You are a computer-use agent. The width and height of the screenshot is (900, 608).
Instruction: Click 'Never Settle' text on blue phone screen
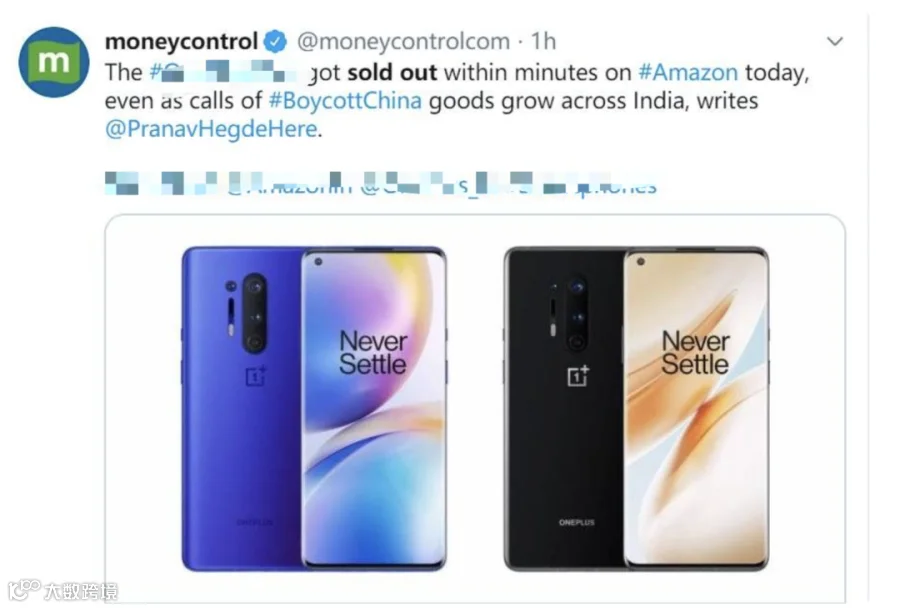[x=373, y=353]
